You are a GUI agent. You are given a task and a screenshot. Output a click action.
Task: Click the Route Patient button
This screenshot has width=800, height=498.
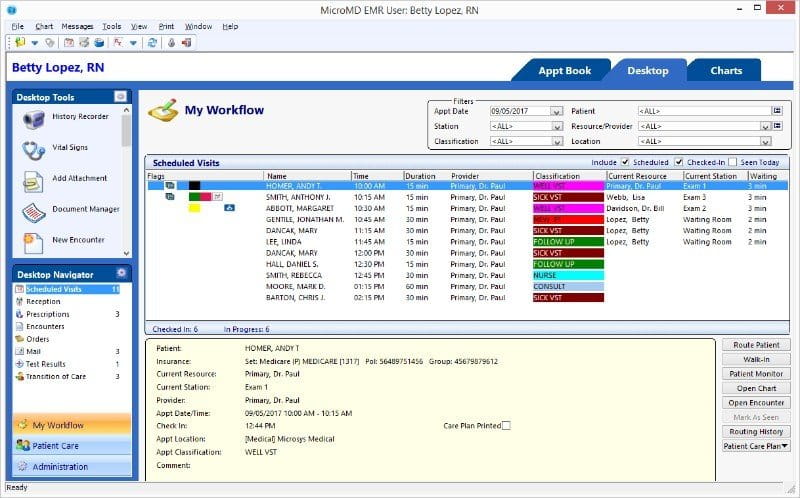tap(756, 345)
